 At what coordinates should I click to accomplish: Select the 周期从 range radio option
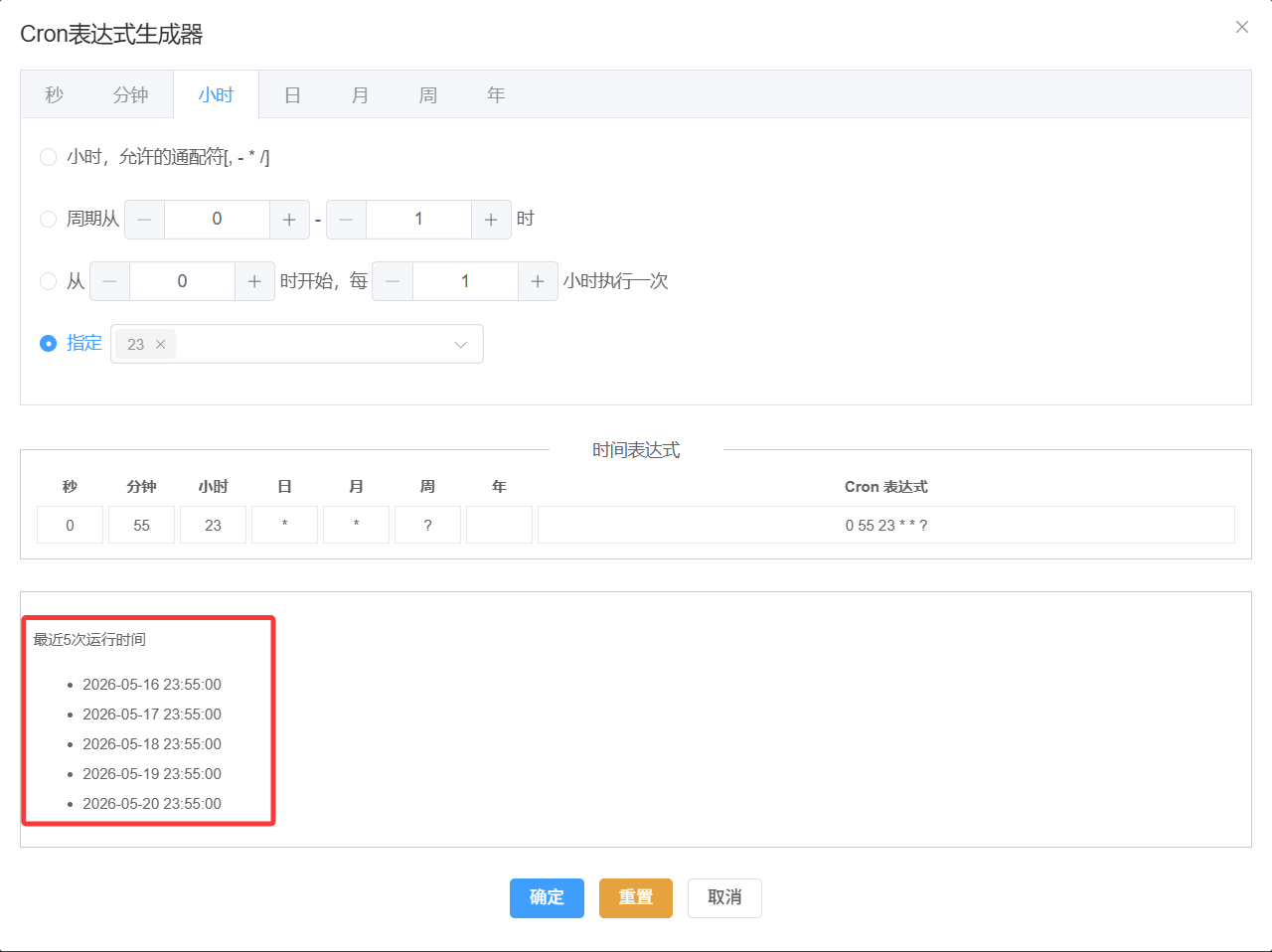point(48,219)
